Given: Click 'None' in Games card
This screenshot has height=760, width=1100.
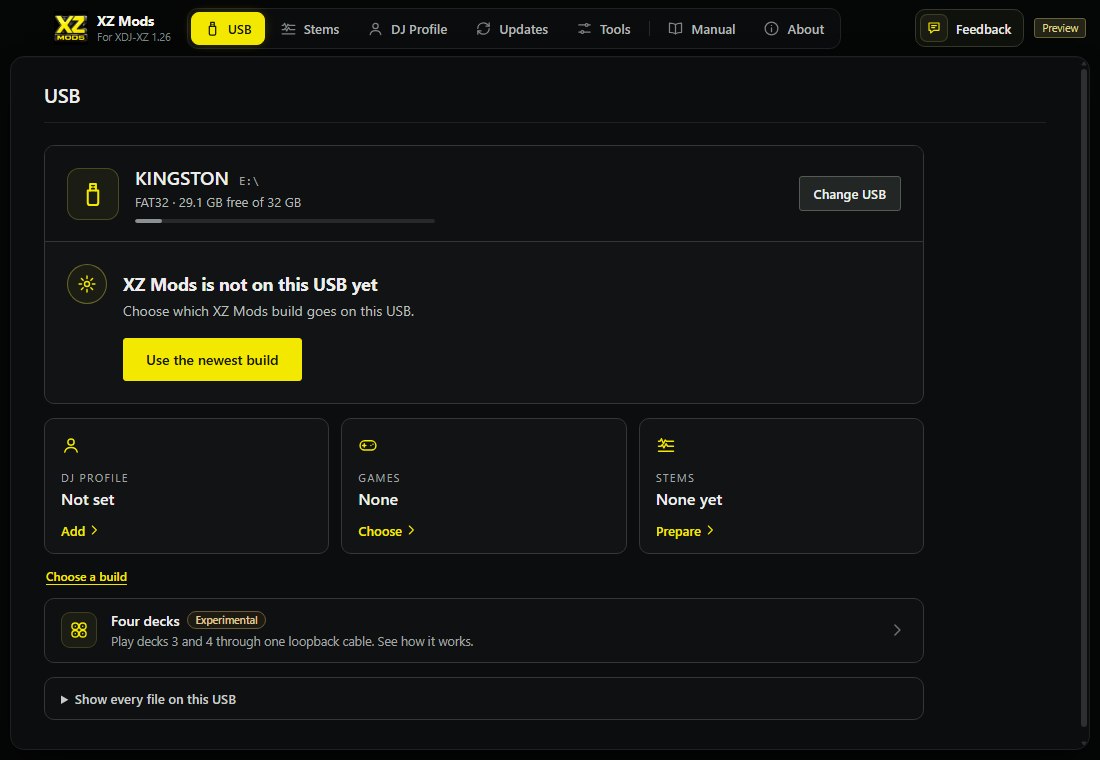Looking at the screenshot, I should (378, 500).
